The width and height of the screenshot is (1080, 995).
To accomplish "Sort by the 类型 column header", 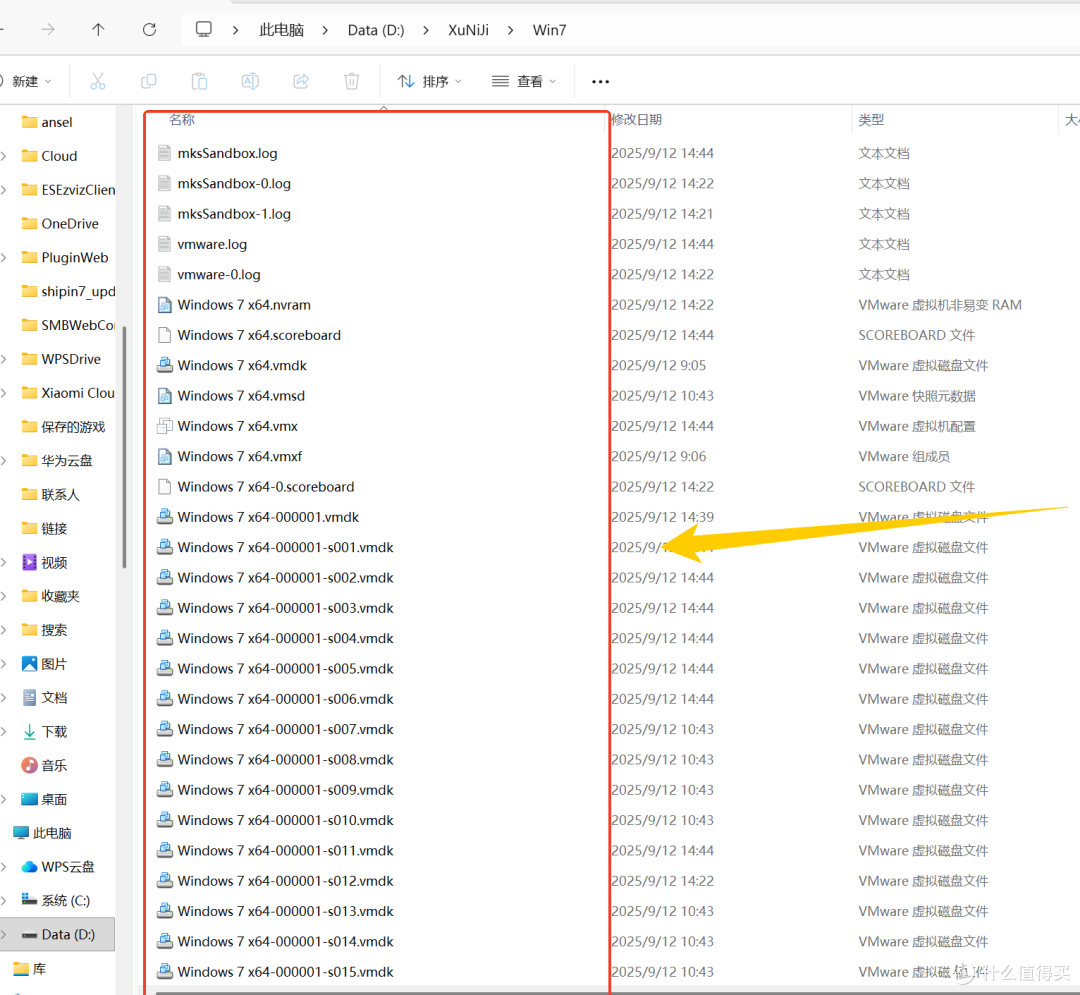I will (871, 119).
